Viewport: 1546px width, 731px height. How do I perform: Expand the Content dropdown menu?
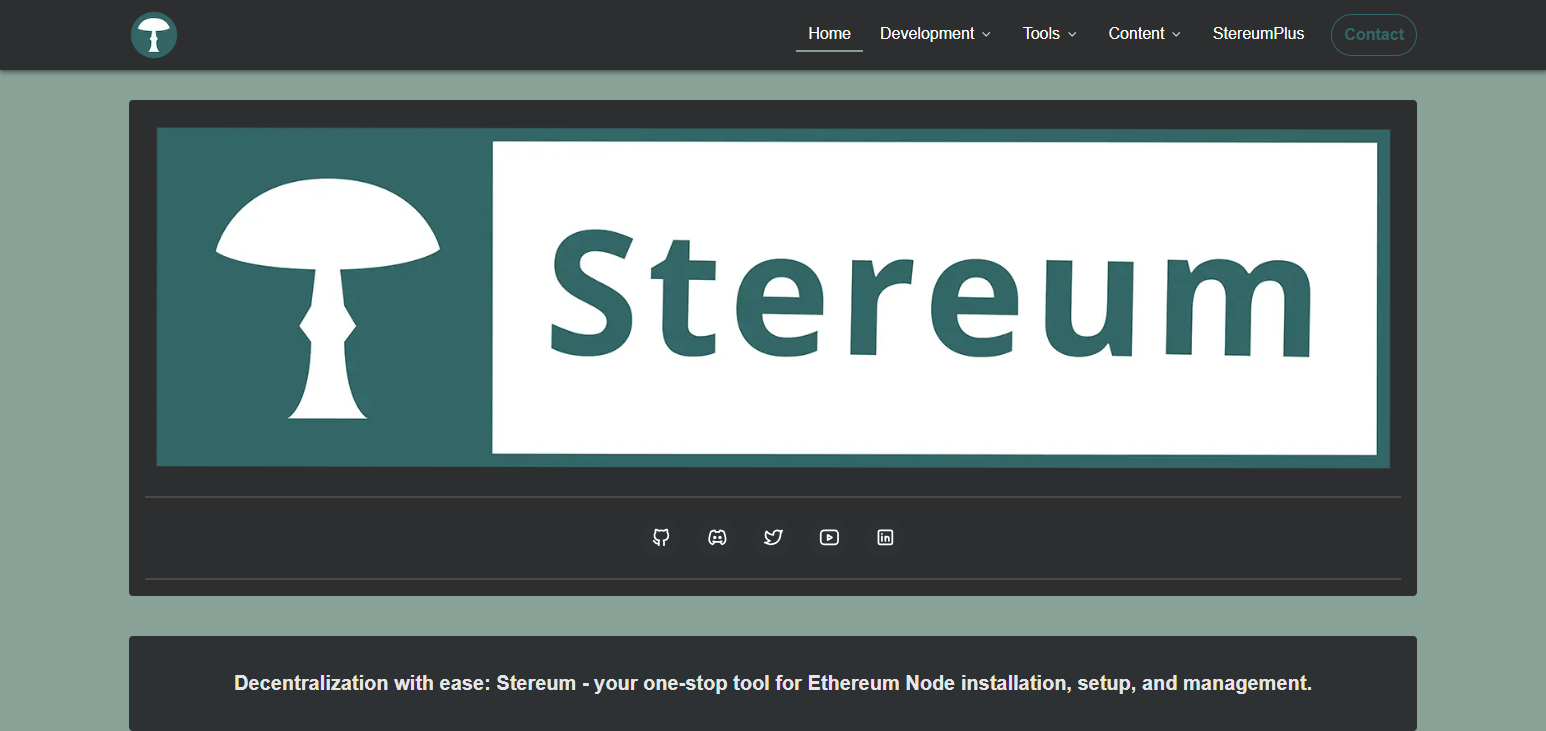point(1144,34)
